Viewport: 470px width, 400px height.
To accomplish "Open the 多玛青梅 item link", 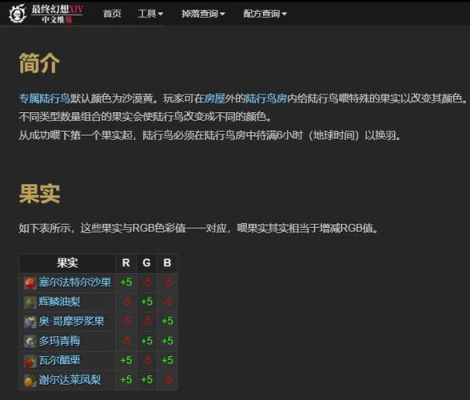I will (x=59, y=341).
